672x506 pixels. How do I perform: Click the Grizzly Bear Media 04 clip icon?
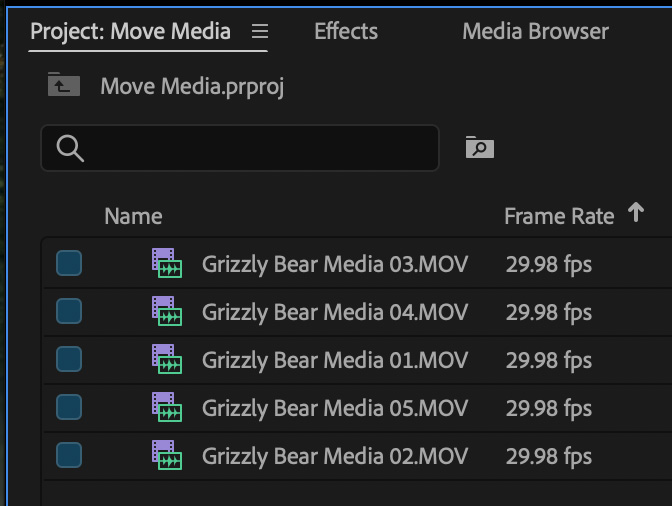click(167, 312)
